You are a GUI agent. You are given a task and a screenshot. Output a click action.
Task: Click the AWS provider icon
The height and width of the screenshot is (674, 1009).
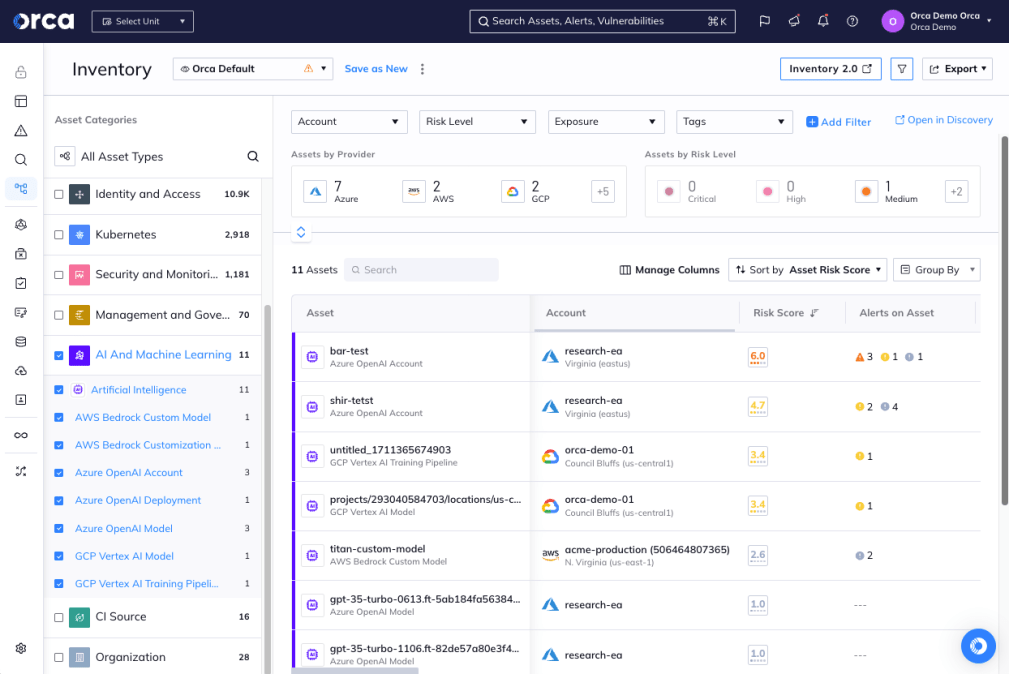tap(414, 191)
